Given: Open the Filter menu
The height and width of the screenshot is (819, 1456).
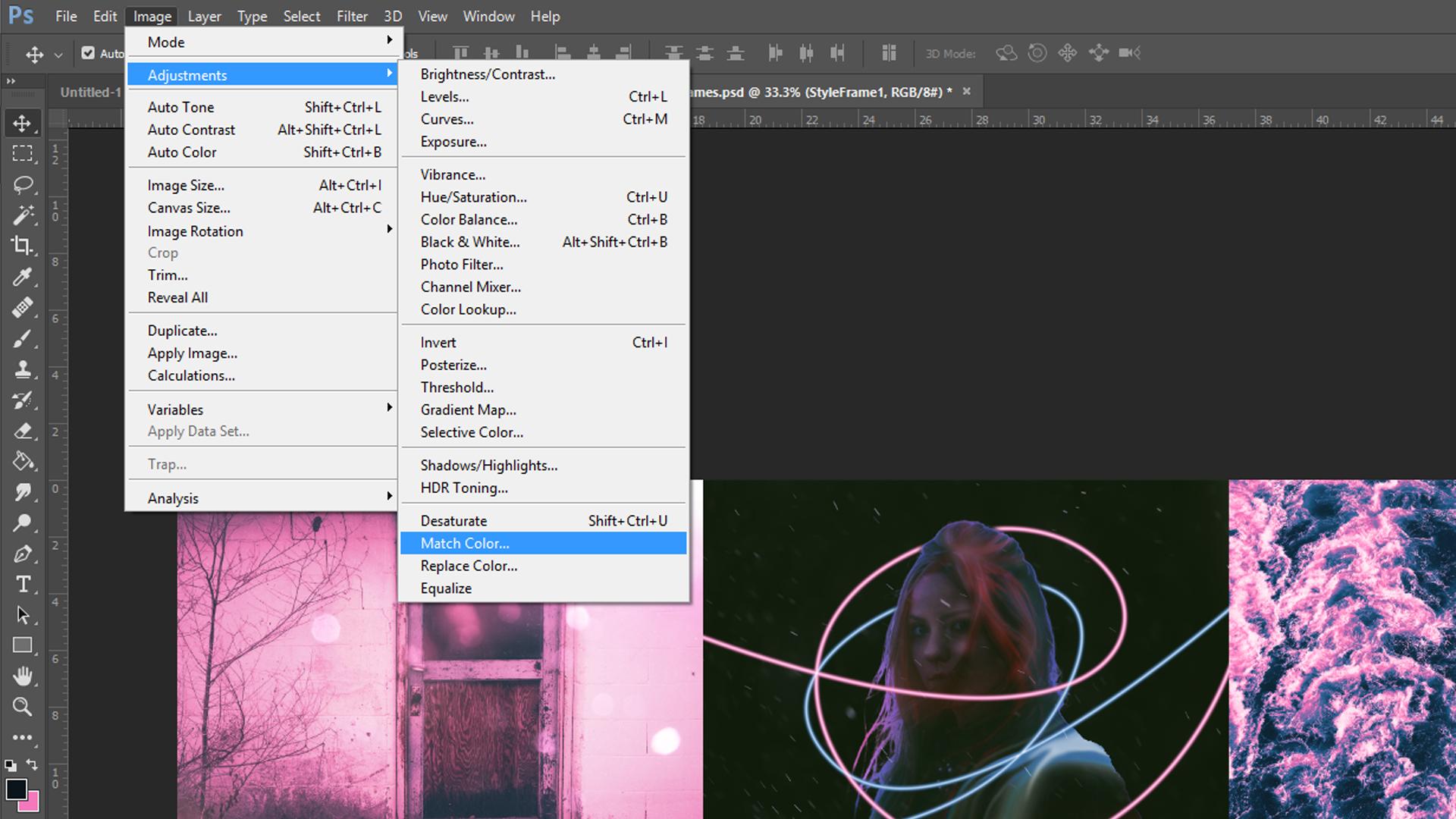Looking at the screenshot, I should coord(352,16).
